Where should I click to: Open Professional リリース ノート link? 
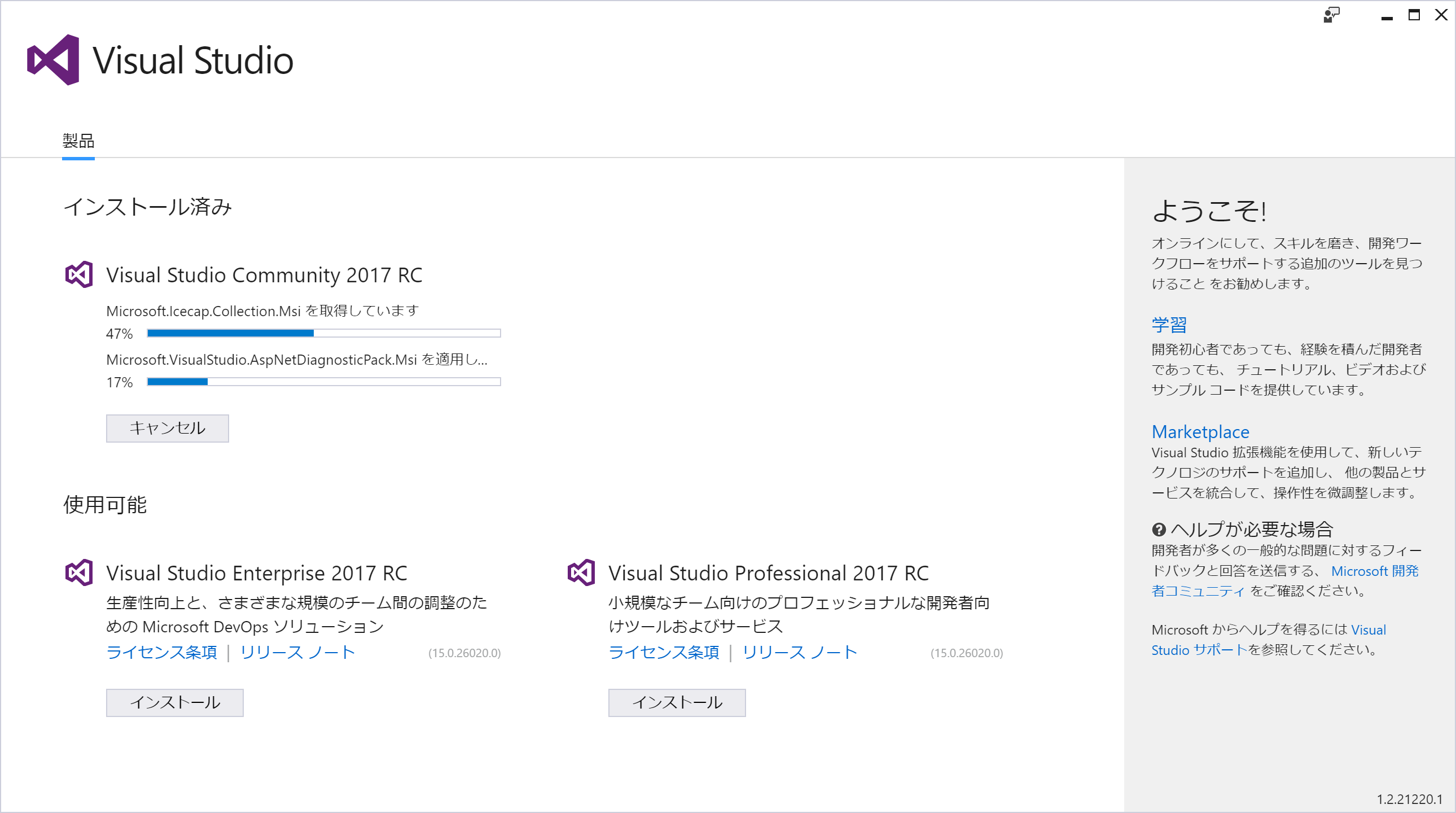799,653
